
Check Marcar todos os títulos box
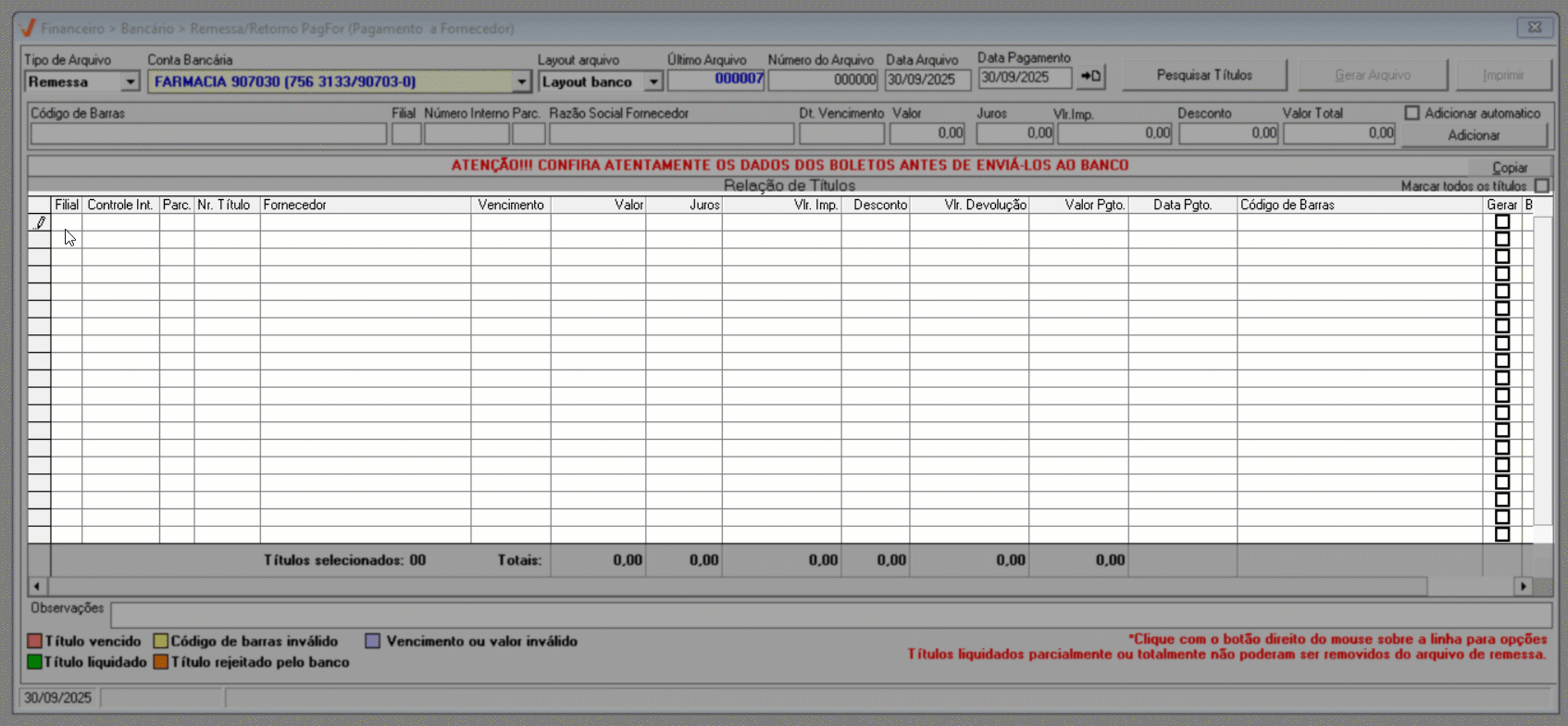(x=1541, y=186)
